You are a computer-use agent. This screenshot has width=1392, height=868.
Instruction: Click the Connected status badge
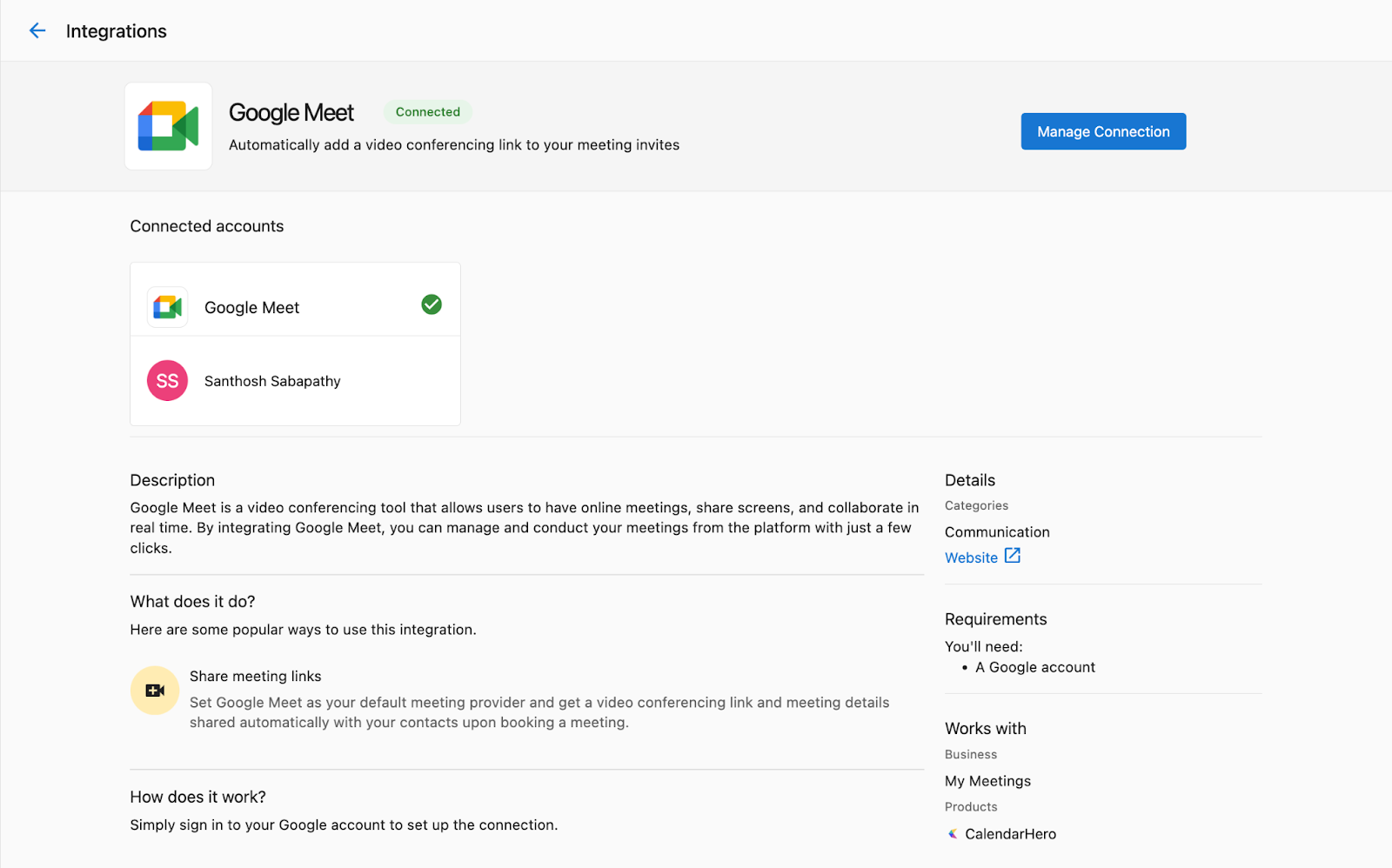click(x=428, y=111)
